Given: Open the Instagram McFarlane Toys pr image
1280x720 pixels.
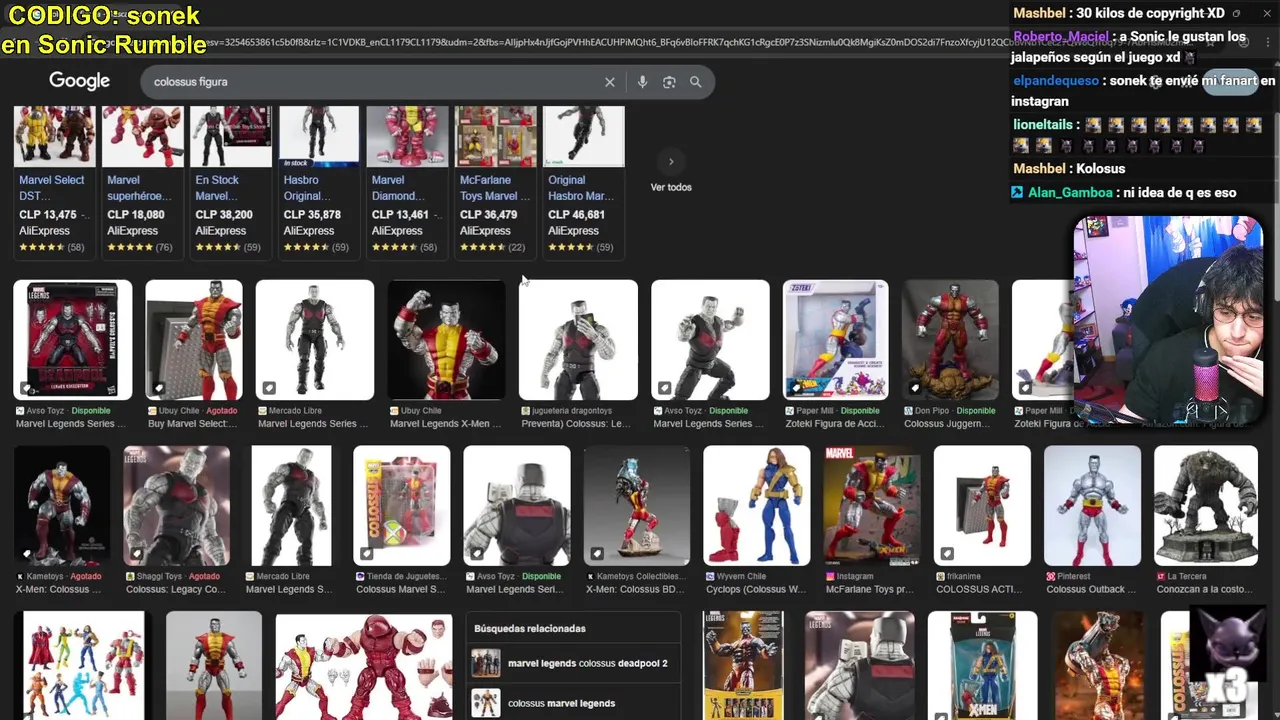Looking at the screenshot, I should tap(872, 505).
